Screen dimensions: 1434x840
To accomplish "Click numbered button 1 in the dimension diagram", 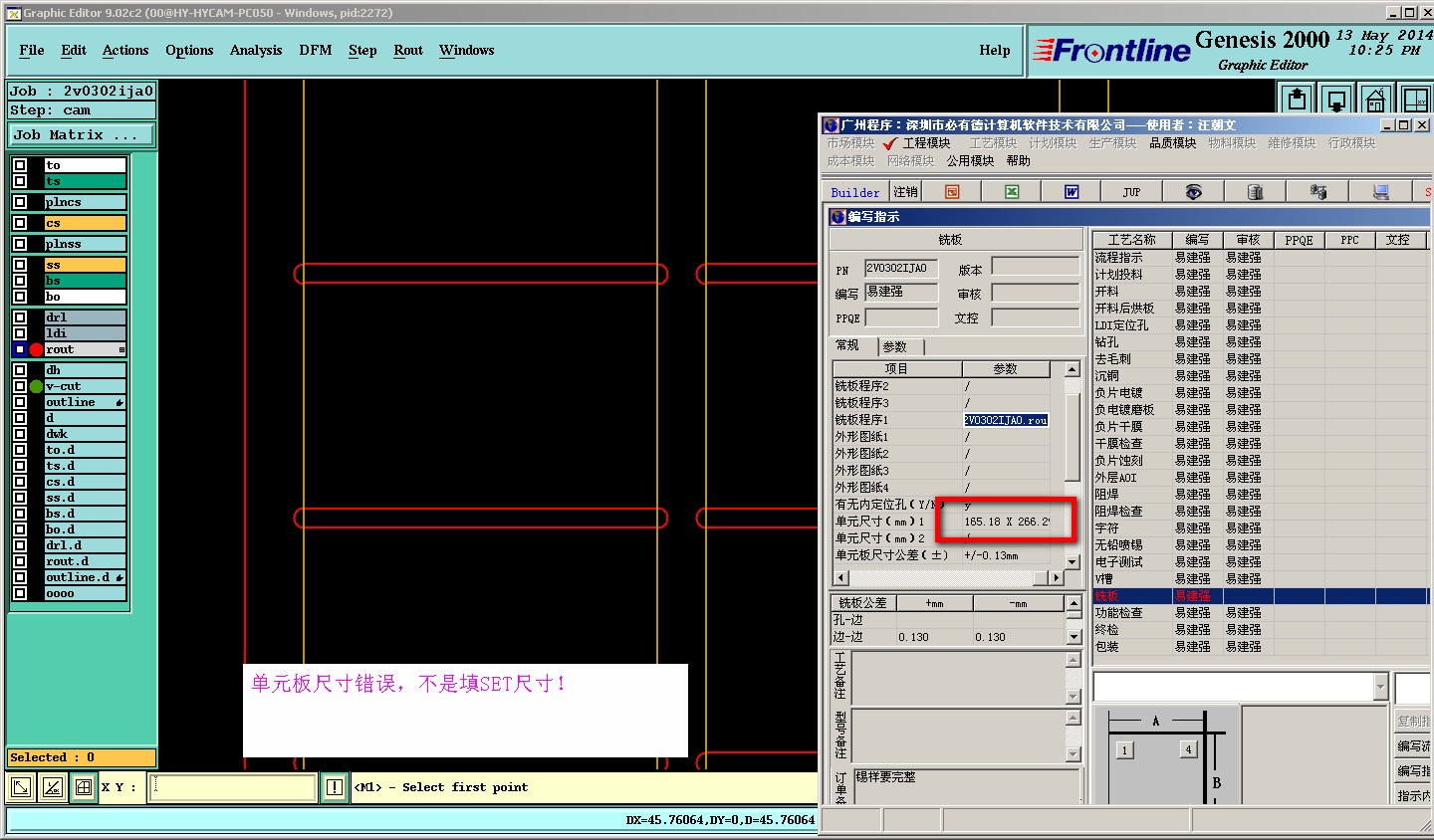I will coord(1124,750).
